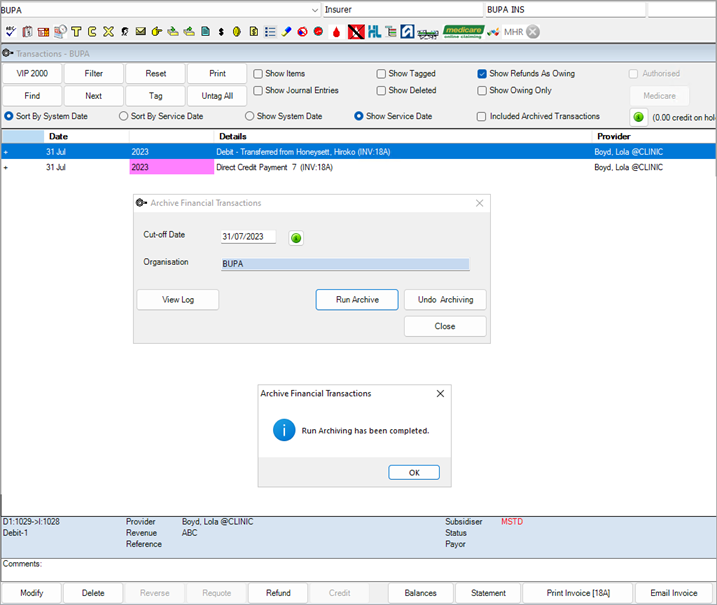Click the ABC spell check icon

[11, 32]
